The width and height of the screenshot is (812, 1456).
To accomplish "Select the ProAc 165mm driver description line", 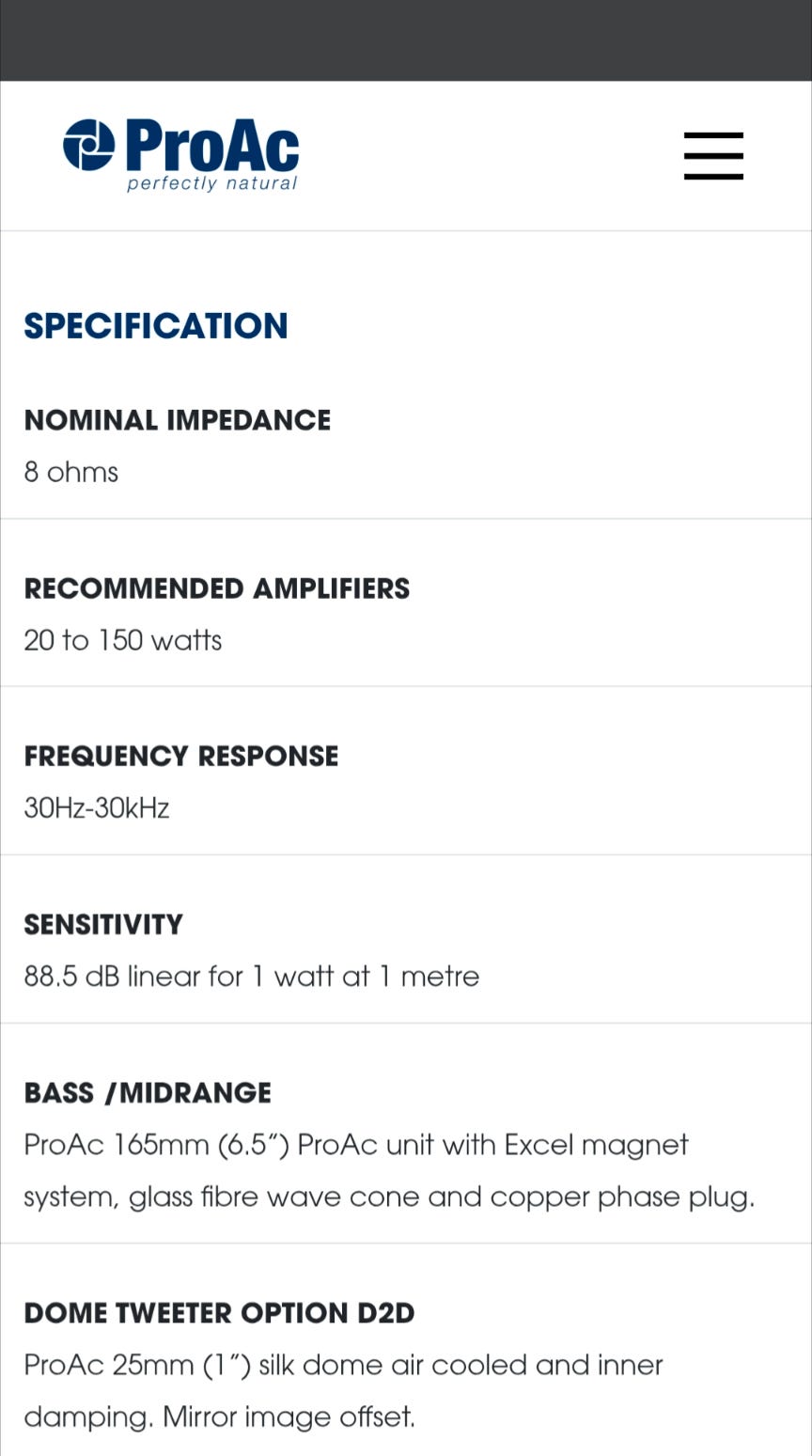I will (x=356, y=1145).
